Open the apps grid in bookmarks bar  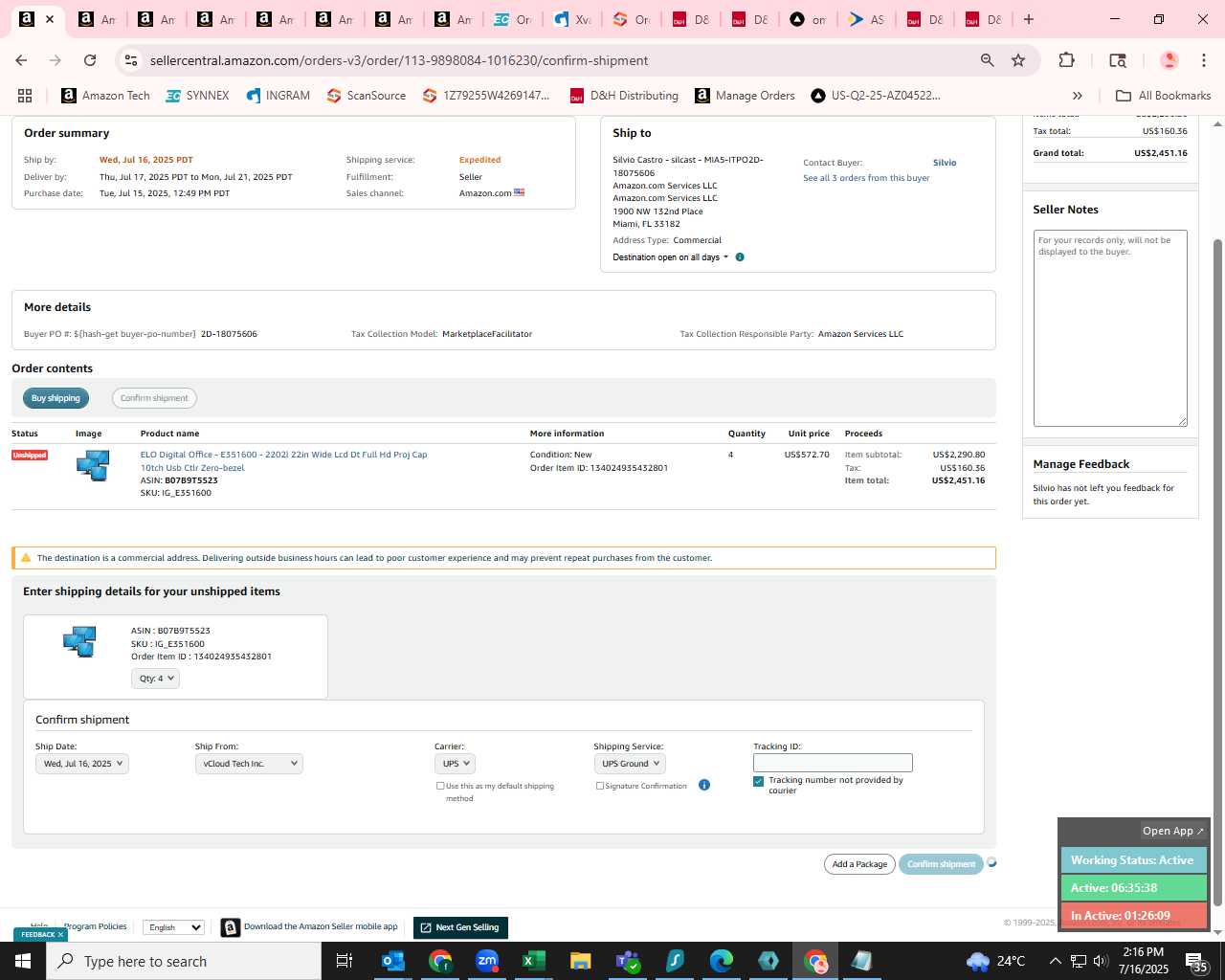pyautogui.click(x=25, y=96)
